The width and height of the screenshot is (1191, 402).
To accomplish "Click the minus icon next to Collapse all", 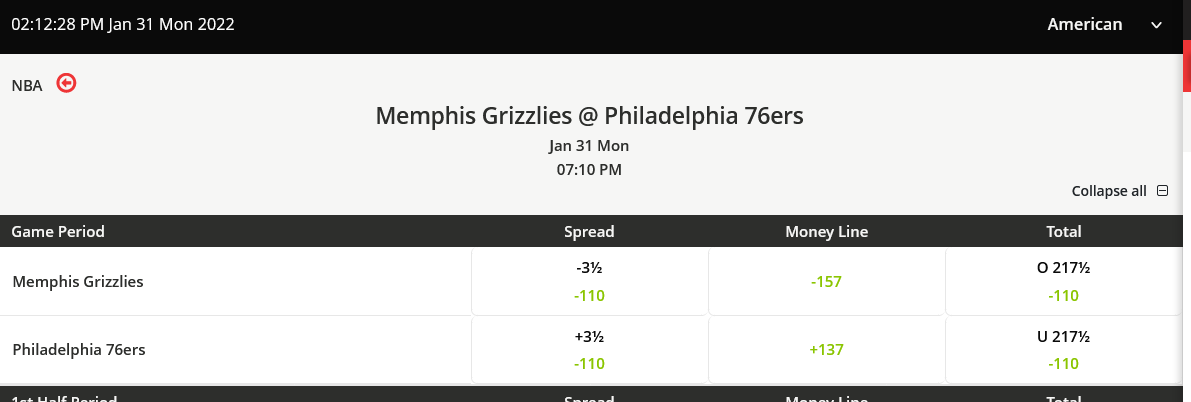I will pyautogui.click(x=1162, y=191).
